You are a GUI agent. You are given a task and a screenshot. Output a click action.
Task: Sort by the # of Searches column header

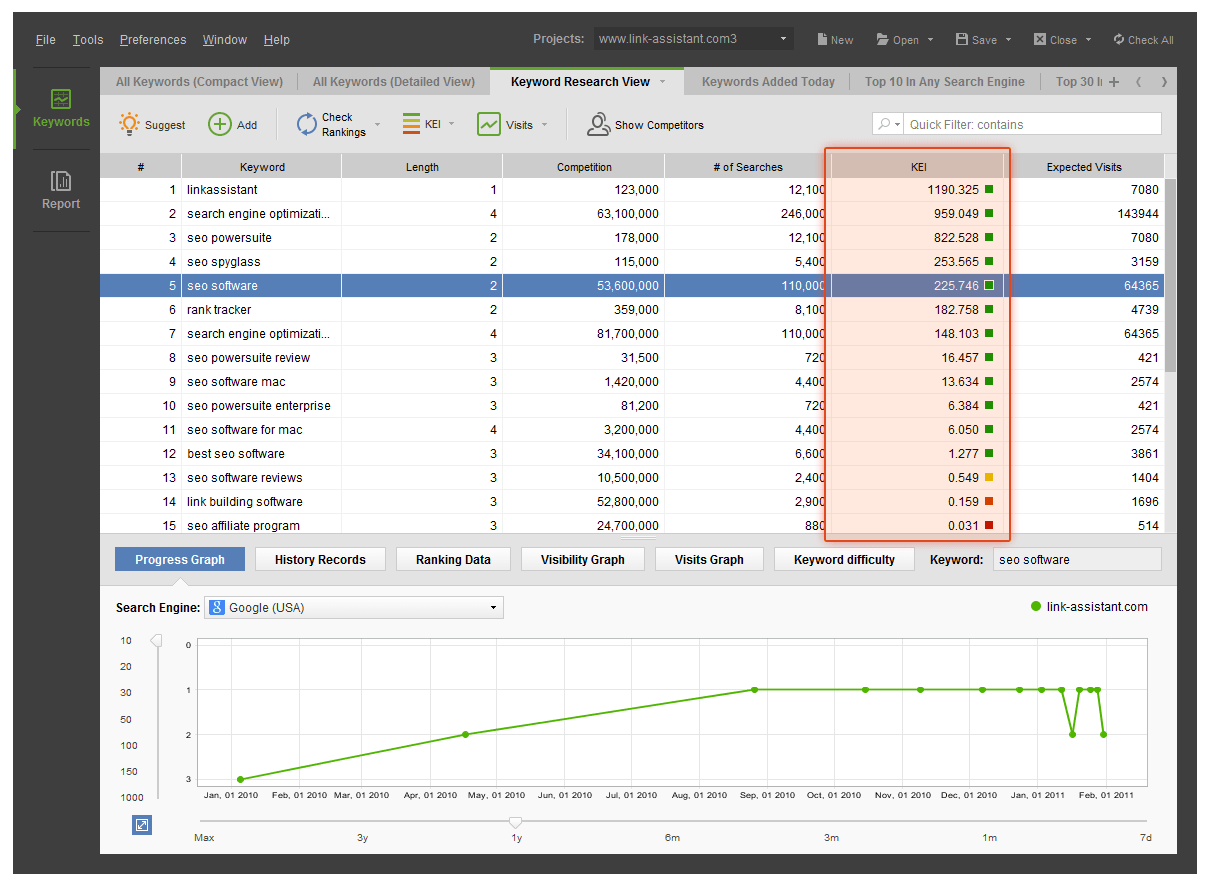pyautogui.click(x=747, y=167)
